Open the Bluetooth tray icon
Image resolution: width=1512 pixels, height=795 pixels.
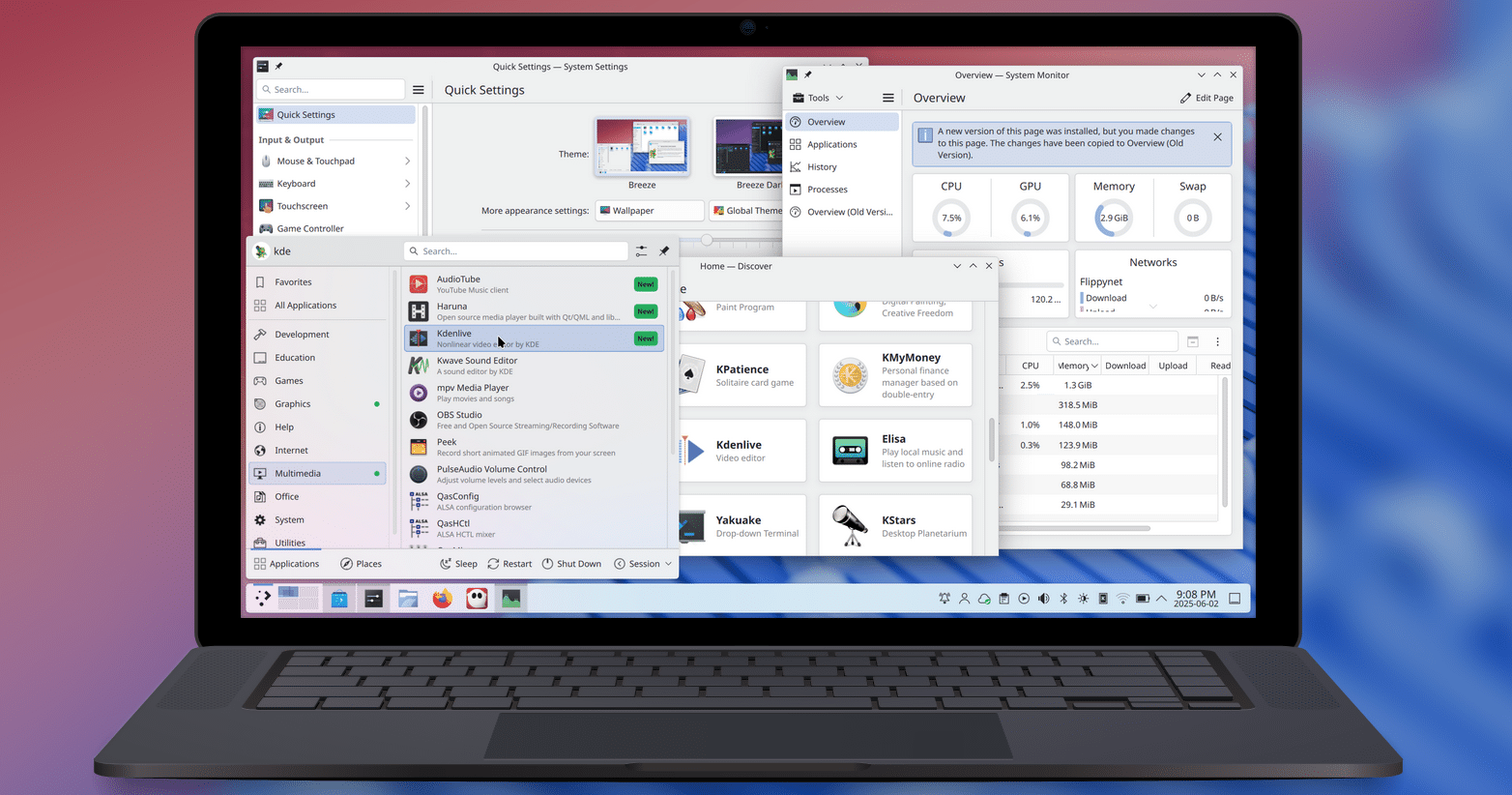1063,599
